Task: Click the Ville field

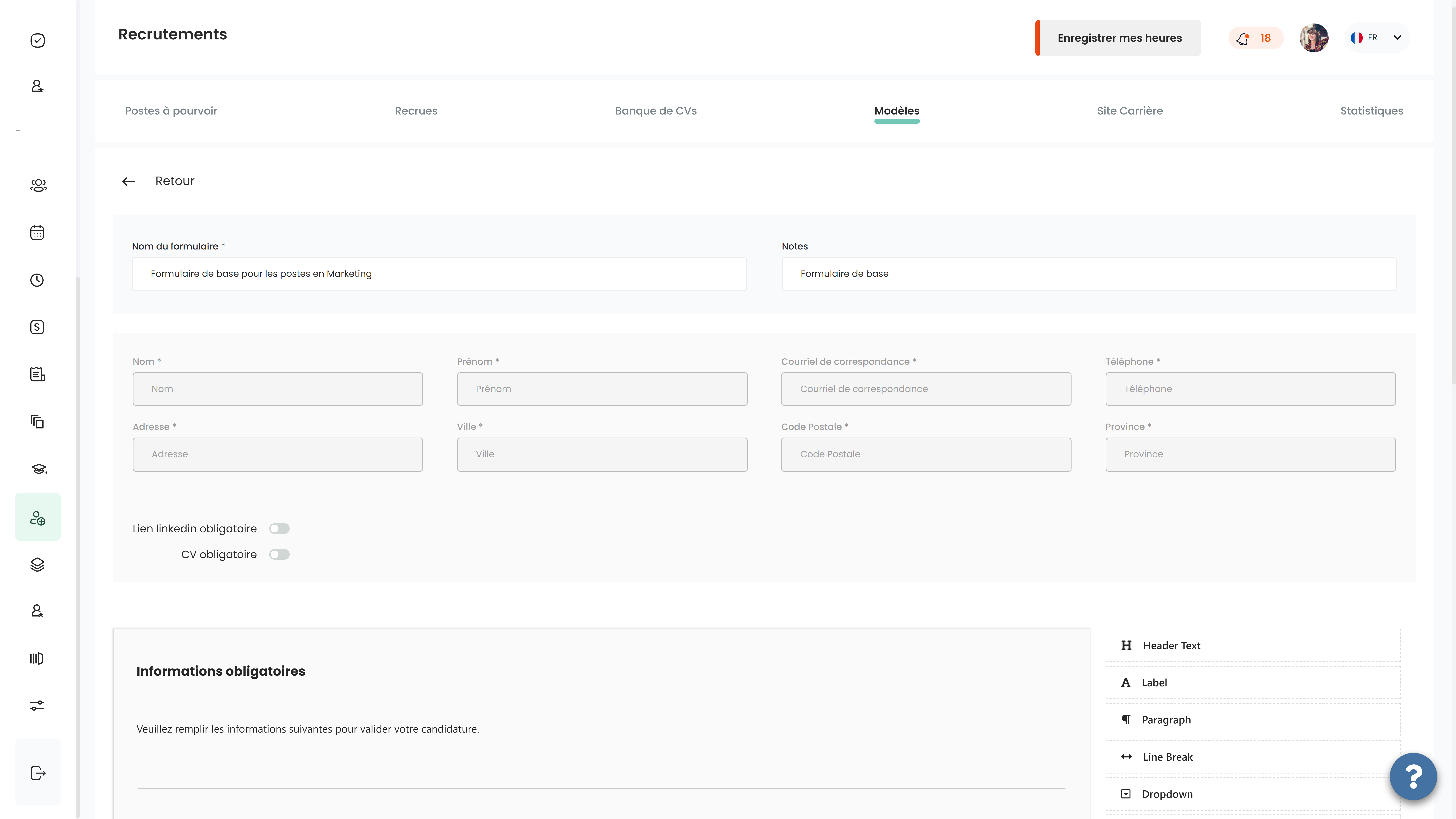Action: [602, 454]
